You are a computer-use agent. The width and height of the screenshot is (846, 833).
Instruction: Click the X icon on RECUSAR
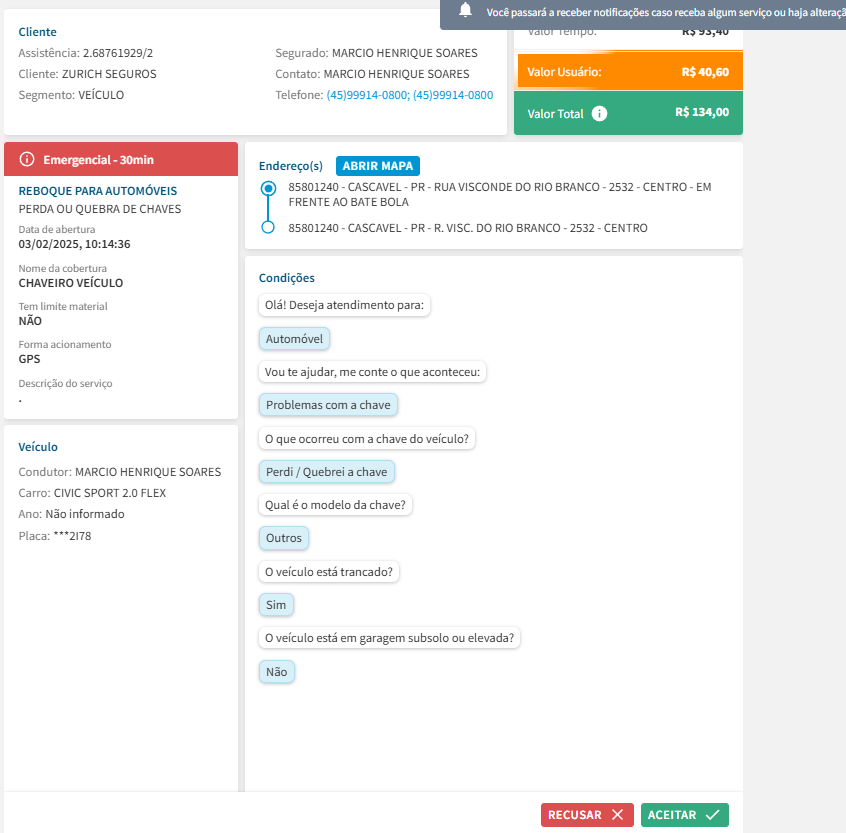617,815
